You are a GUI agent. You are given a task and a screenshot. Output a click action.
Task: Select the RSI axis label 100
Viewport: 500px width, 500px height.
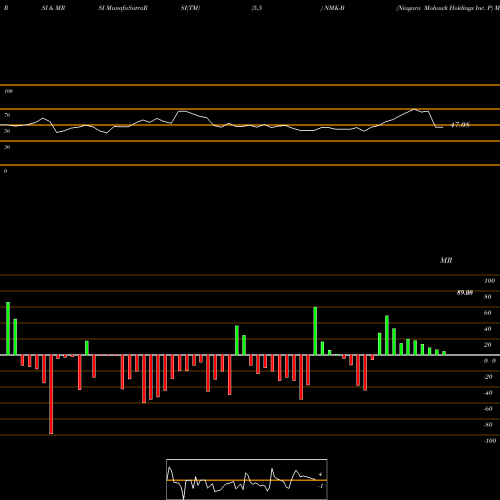pyautogui.click(x=8, y=91)
